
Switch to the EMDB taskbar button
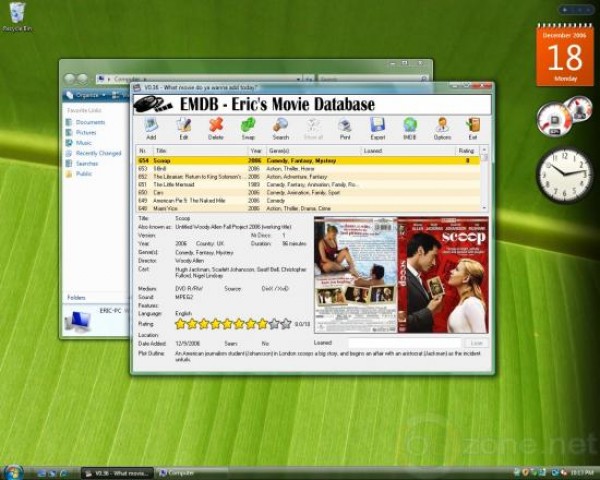point(117,473)
